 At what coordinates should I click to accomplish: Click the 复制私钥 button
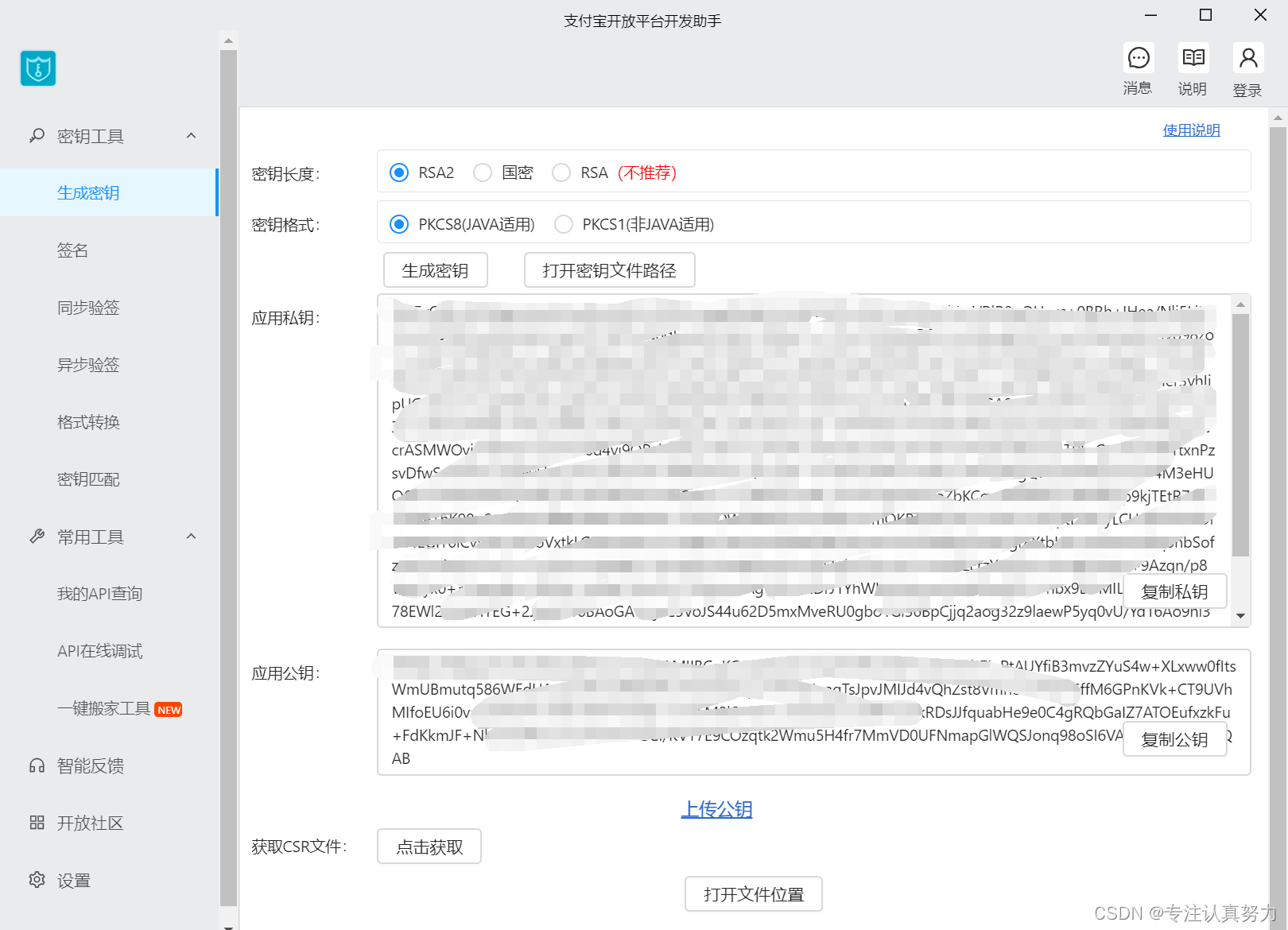[x=1175, y=592]
